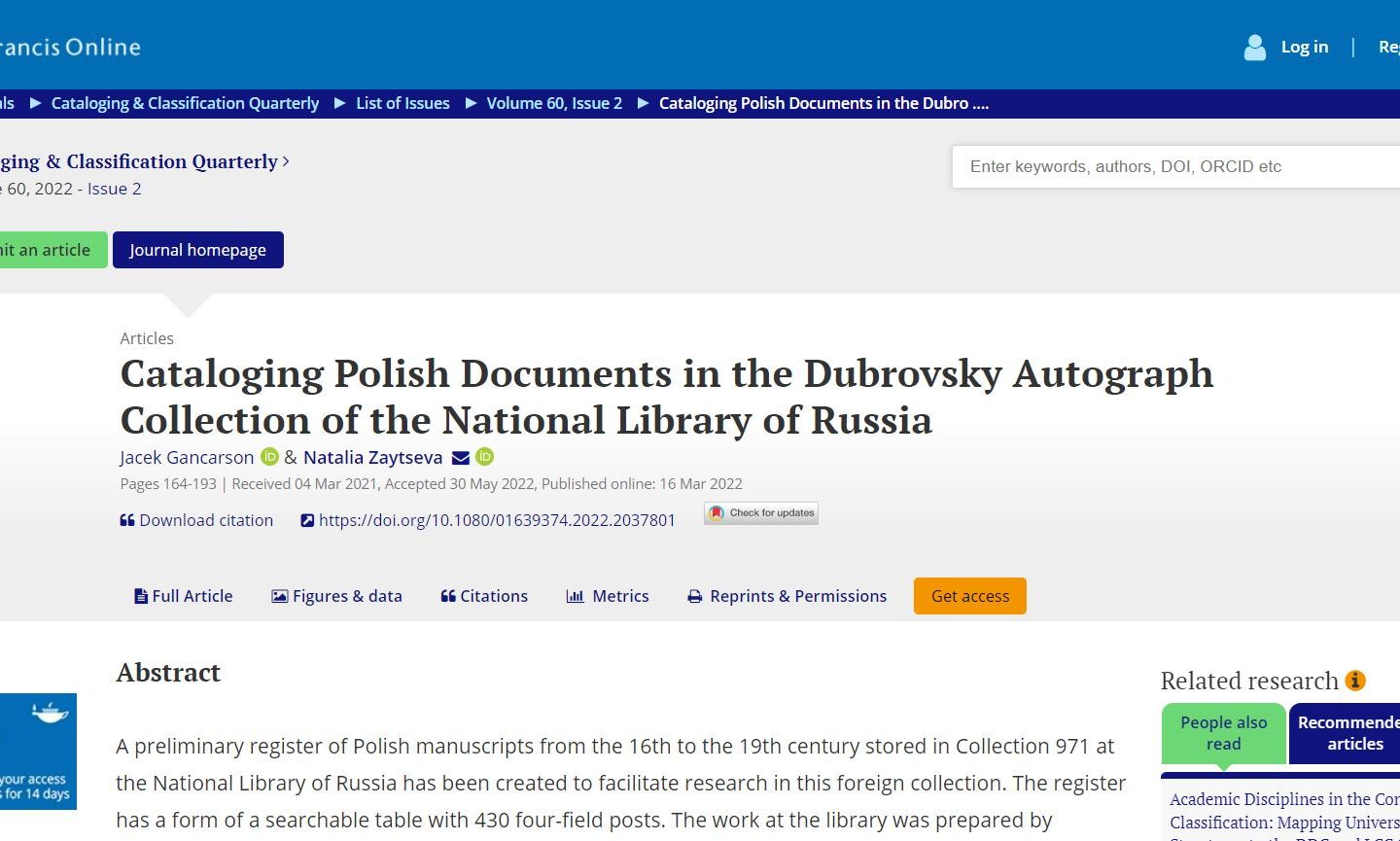Click the bar chart icon on Metrics tab
Viewport: 1400px width, 841px height.
coord(575,596)
